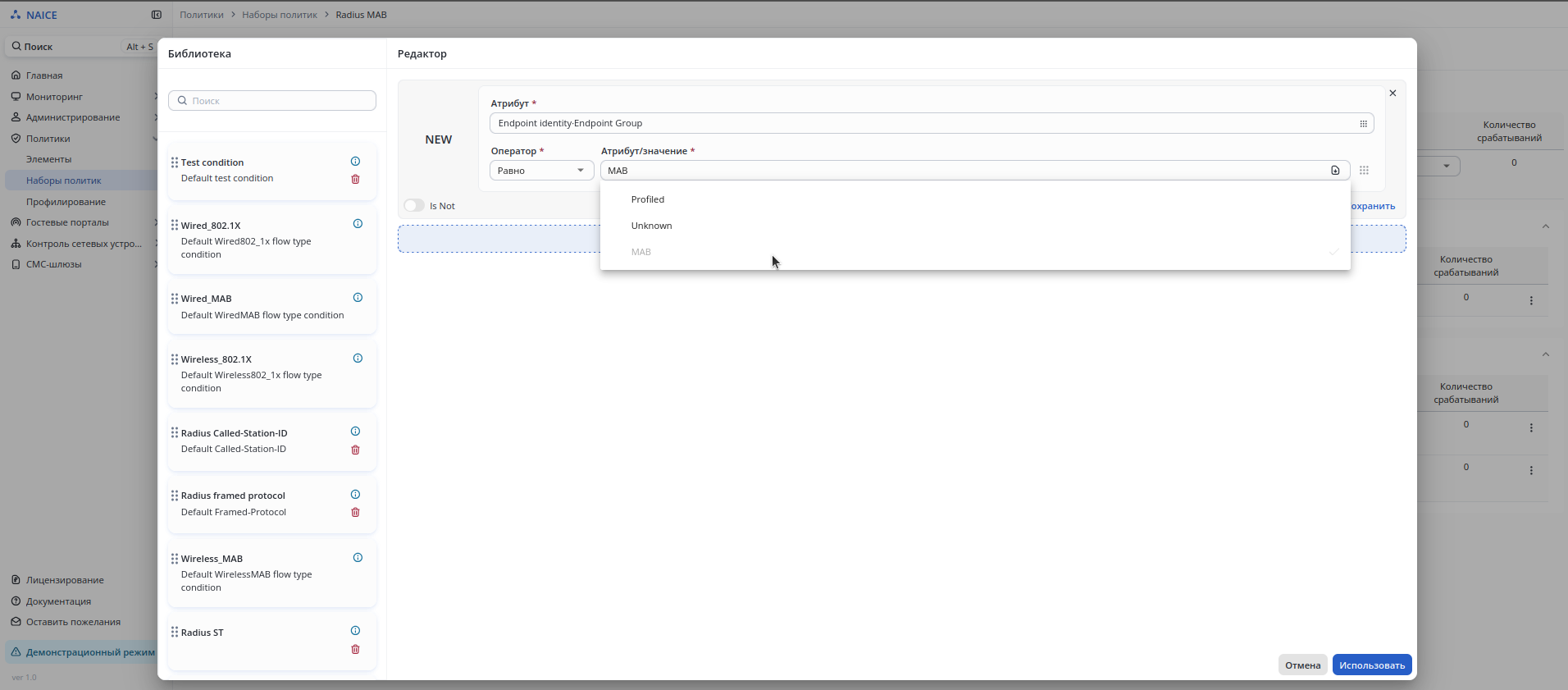This screenshot has width=1568, height=690.
Task: Click library Поиск search field
Action: coord(272,101)
